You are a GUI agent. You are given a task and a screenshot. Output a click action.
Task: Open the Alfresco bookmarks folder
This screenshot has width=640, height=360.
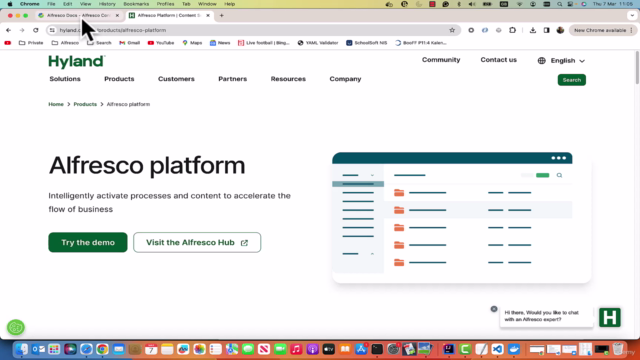65,42
